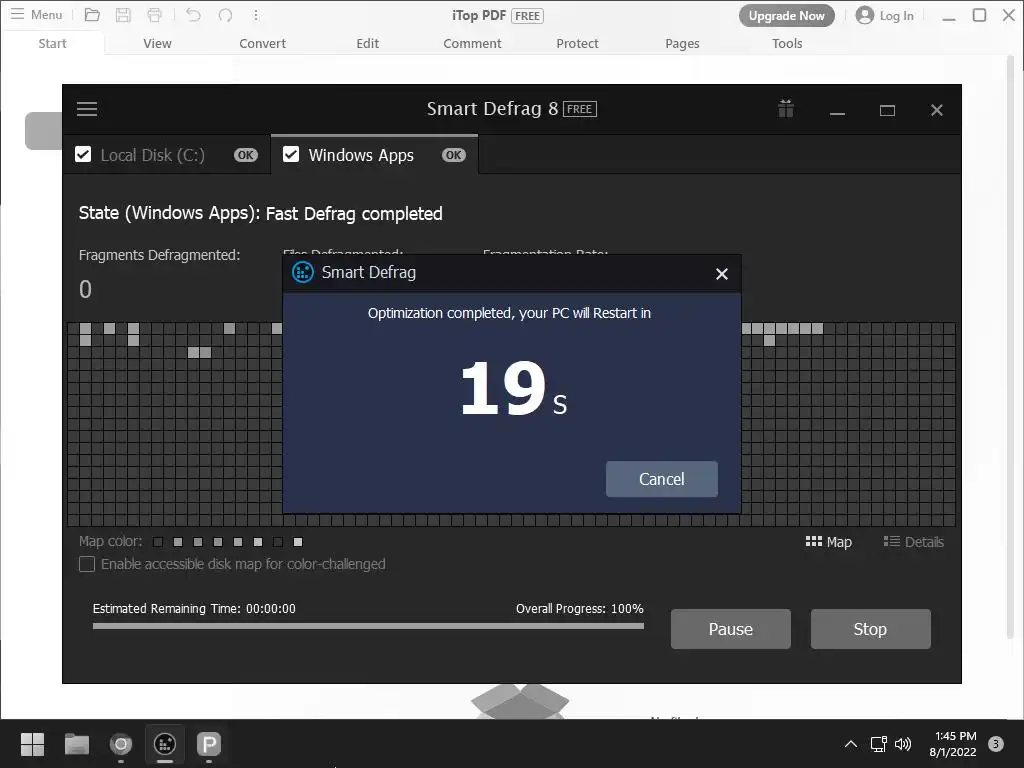Image resolution: width=1024 pixels, height=768 pixels.
Task: Open Smart Defrag hamburger menu
Action: click(x=87, y=109)
